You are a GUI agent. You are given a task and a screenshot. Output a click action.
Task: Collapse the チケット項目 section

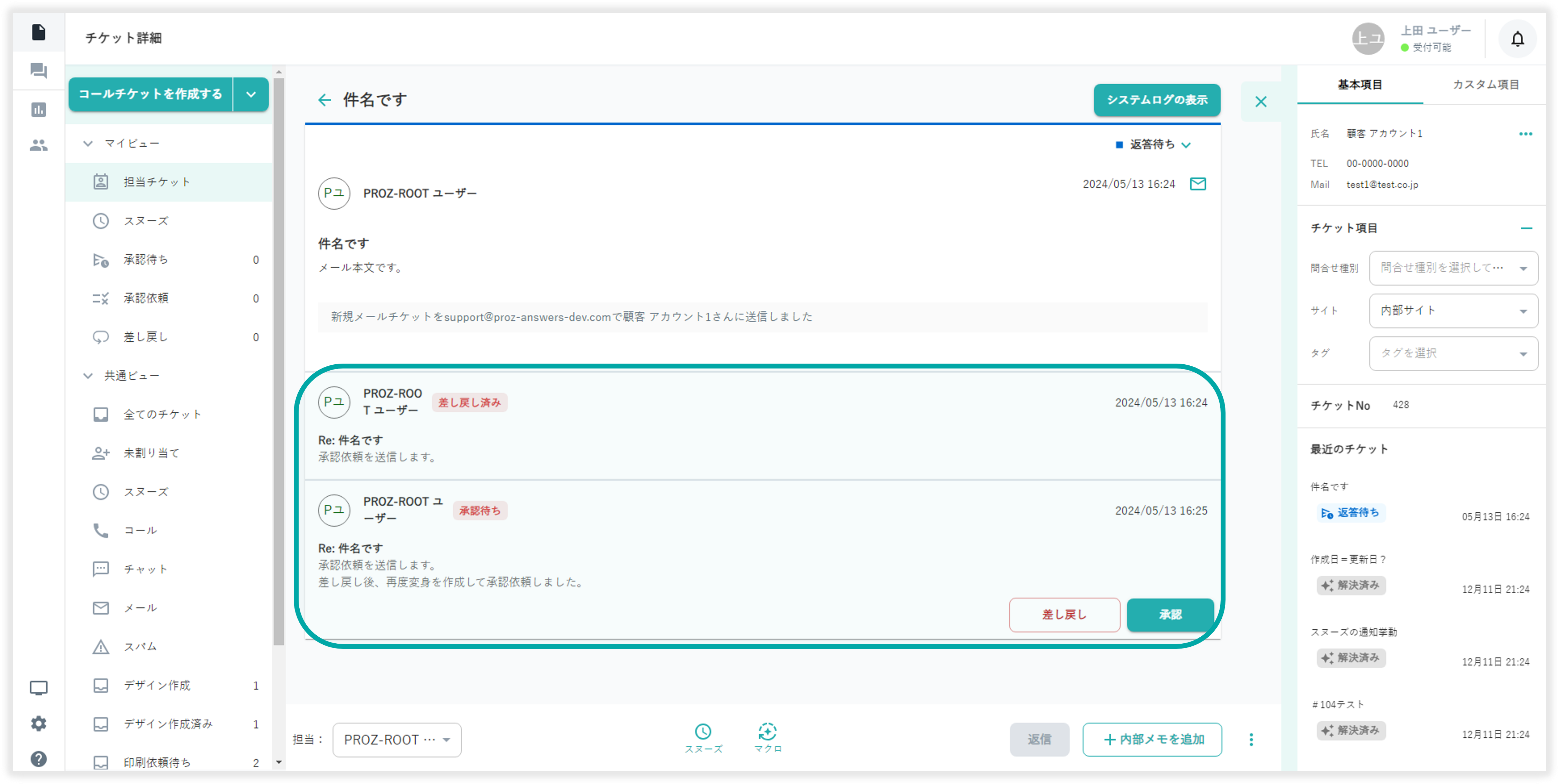tap(1526, 228)
